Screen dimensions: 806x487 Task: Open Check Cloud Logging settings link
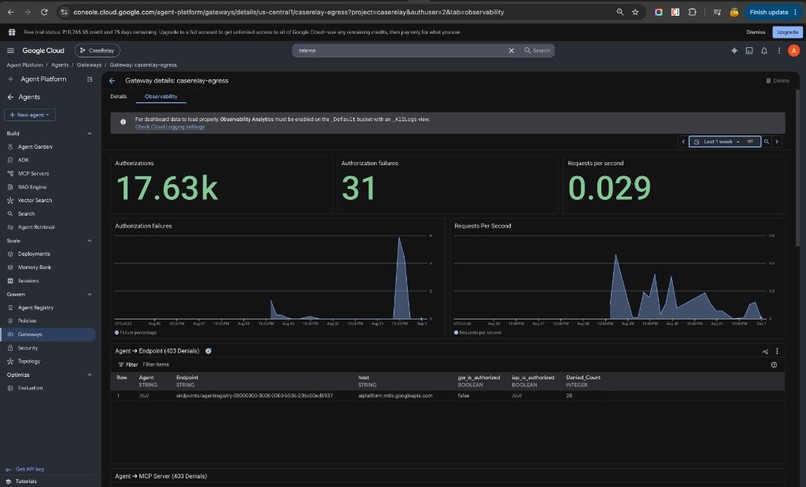tap(170, 127)
